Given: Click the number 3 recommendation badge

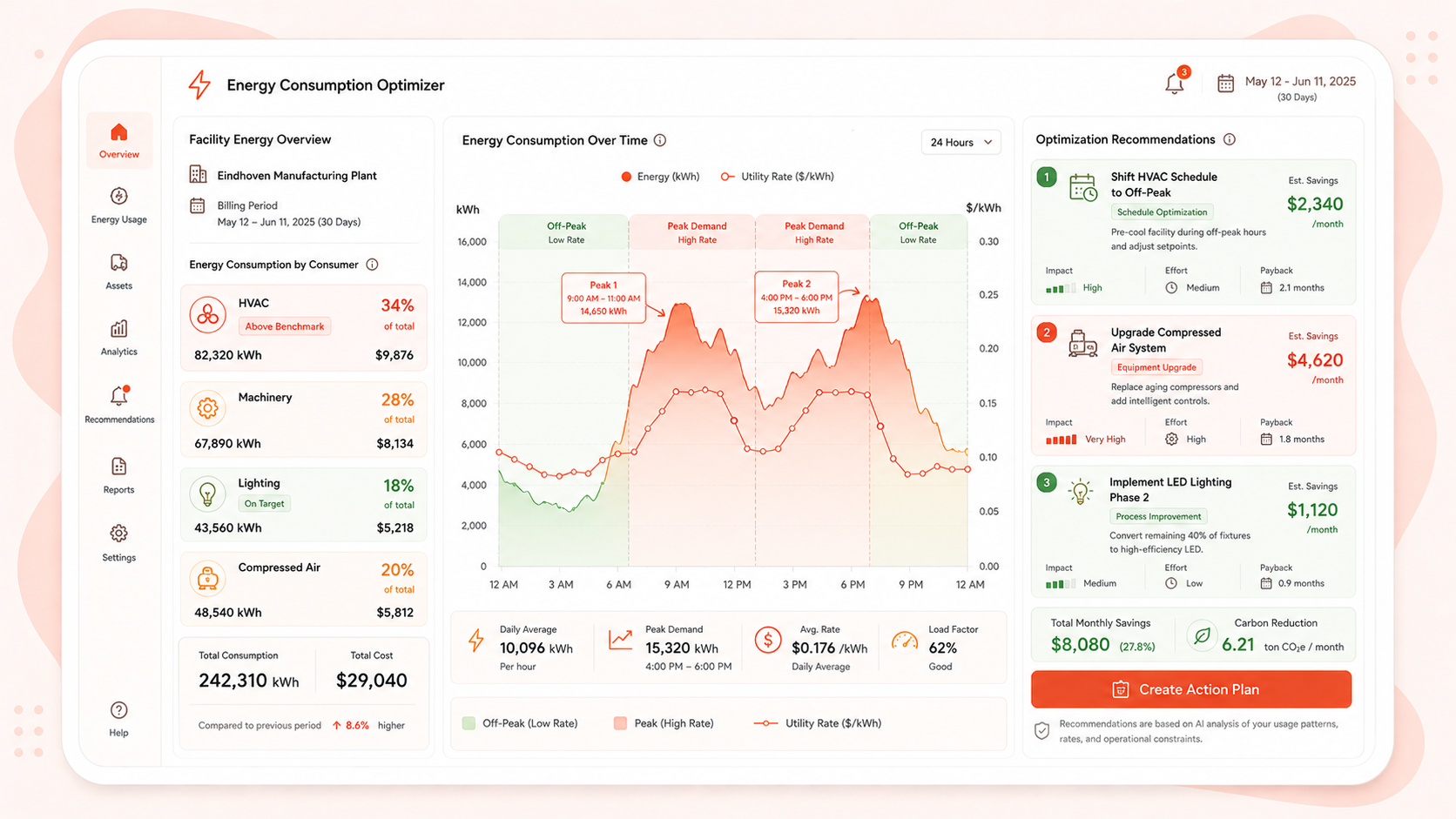Looking at the screenshot, I should click(x=1047, y=483).
